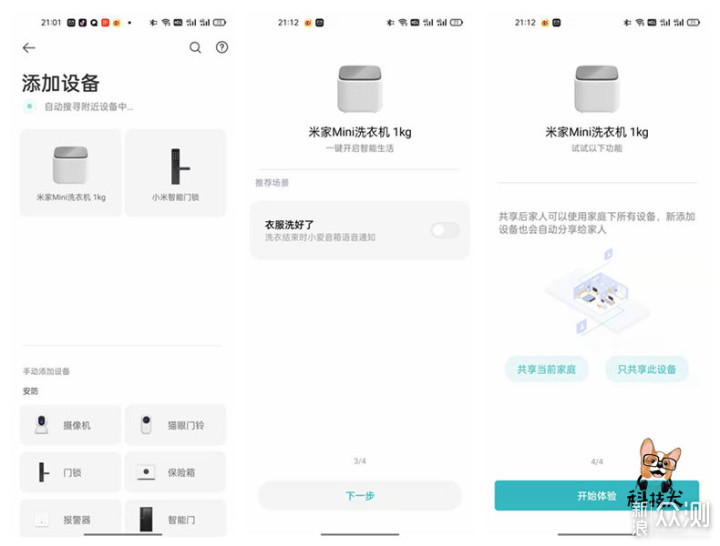Select discovered 小米智能门锁 device card
This screenshot has width=720, height=546.
(175, 172)
